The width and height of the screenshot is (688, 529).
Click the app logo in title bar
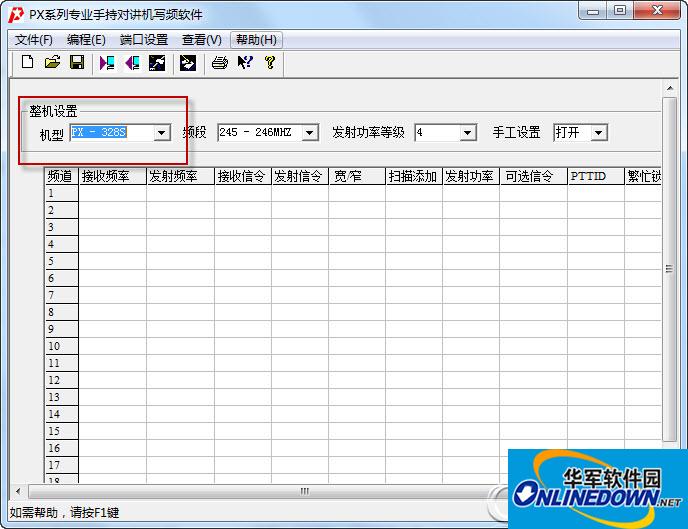coord(16,14)
